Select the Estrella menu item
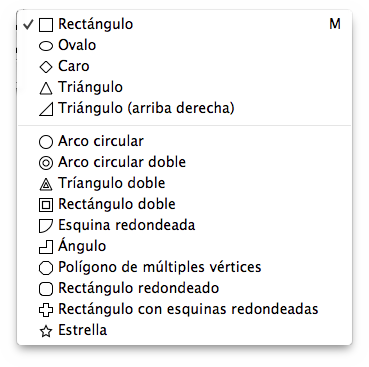Screen dimensions: 369x367 (x=184, y=330)
